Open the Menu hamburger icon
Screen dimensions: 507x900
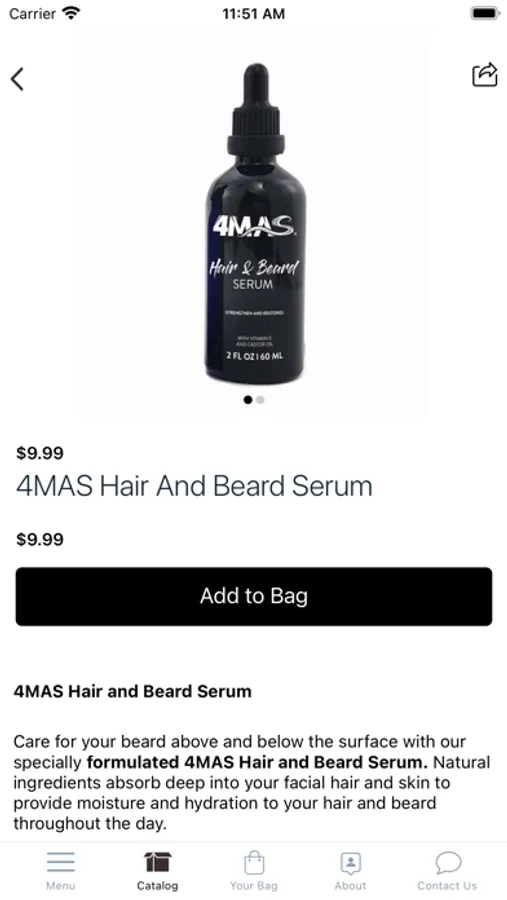click(60, 862)
